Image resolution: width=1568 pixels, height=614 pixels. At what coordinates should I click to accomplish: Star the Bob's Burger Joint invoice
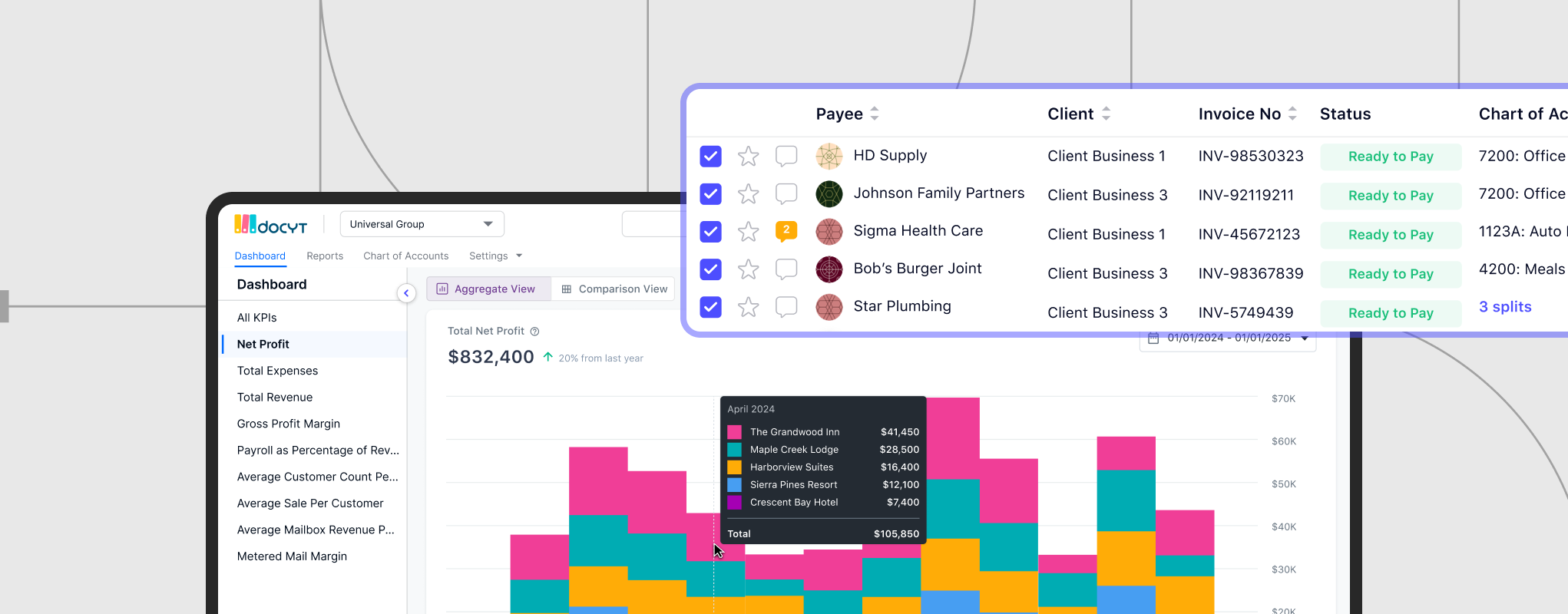(x=748, y=269)
